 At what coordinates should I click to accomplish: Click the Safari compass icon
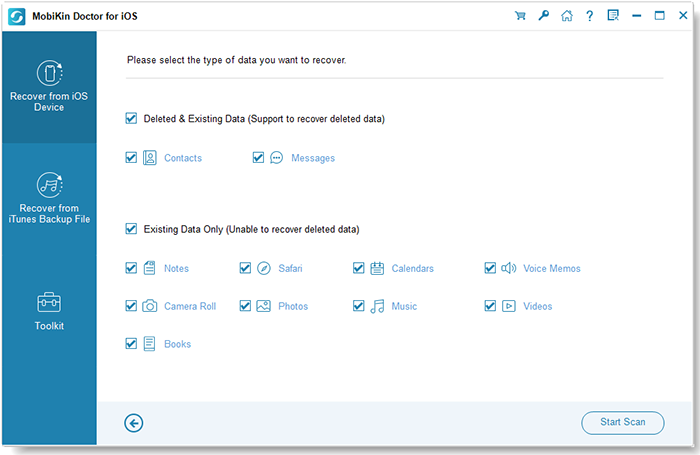point(264,268)
